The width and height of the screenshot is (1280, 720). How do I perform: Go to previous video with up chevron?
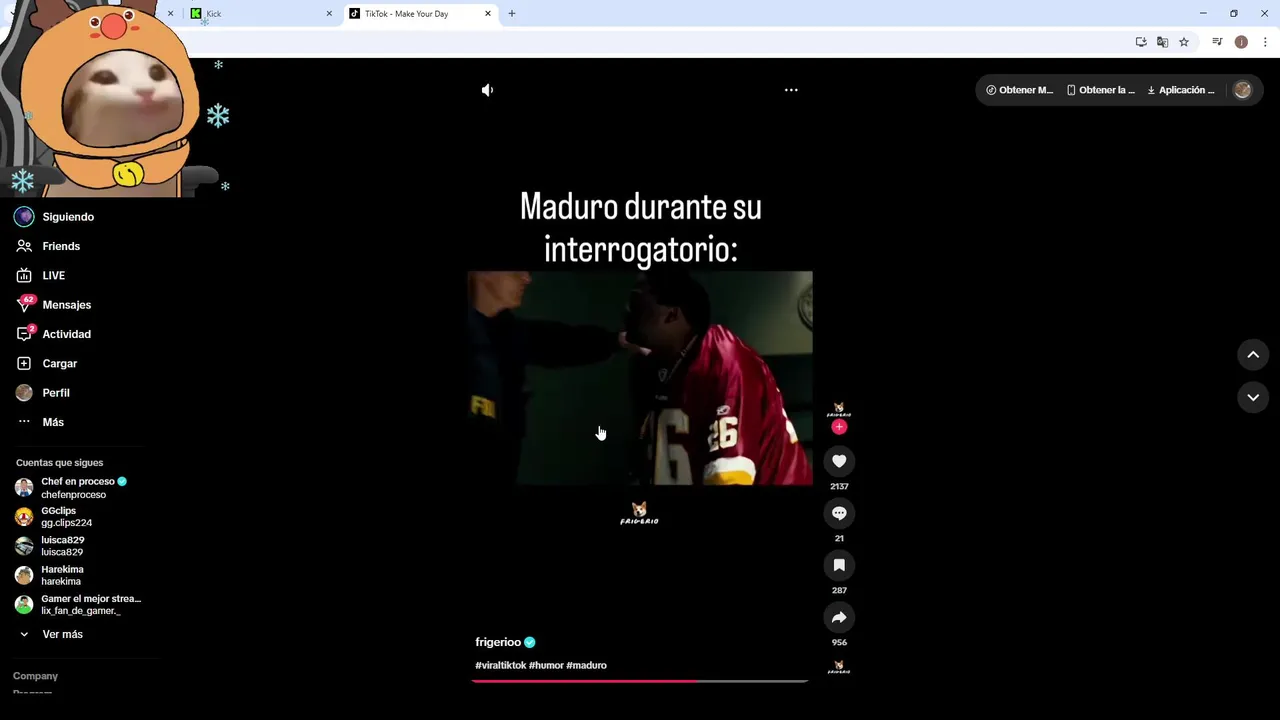(x=1253, y=355)
